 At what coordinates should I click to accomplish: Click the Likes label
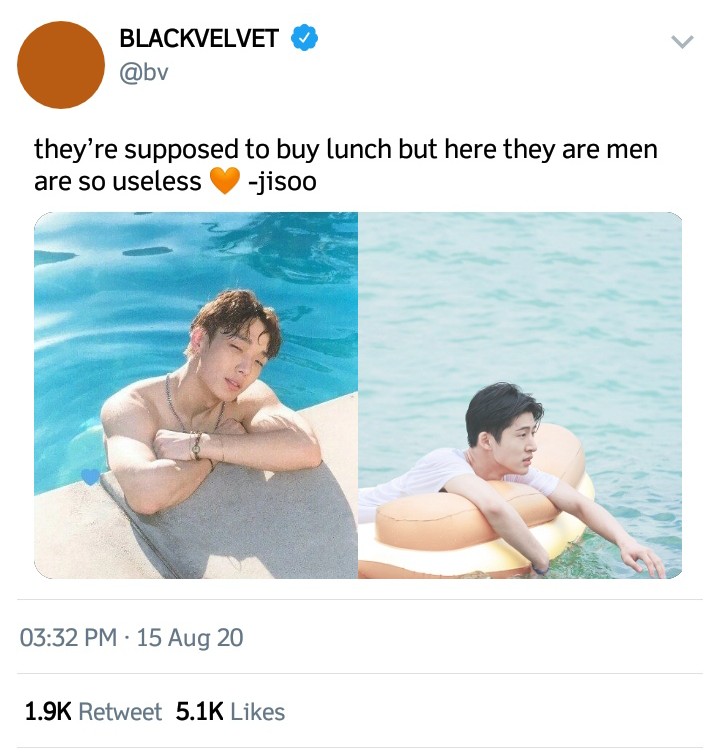click(x=258, y=712)
